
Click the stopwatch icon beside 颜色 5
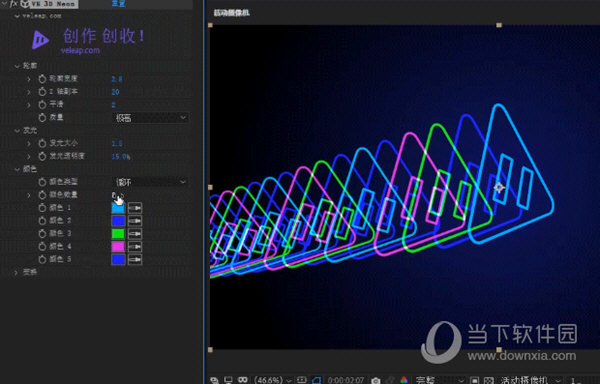point(42,259)
